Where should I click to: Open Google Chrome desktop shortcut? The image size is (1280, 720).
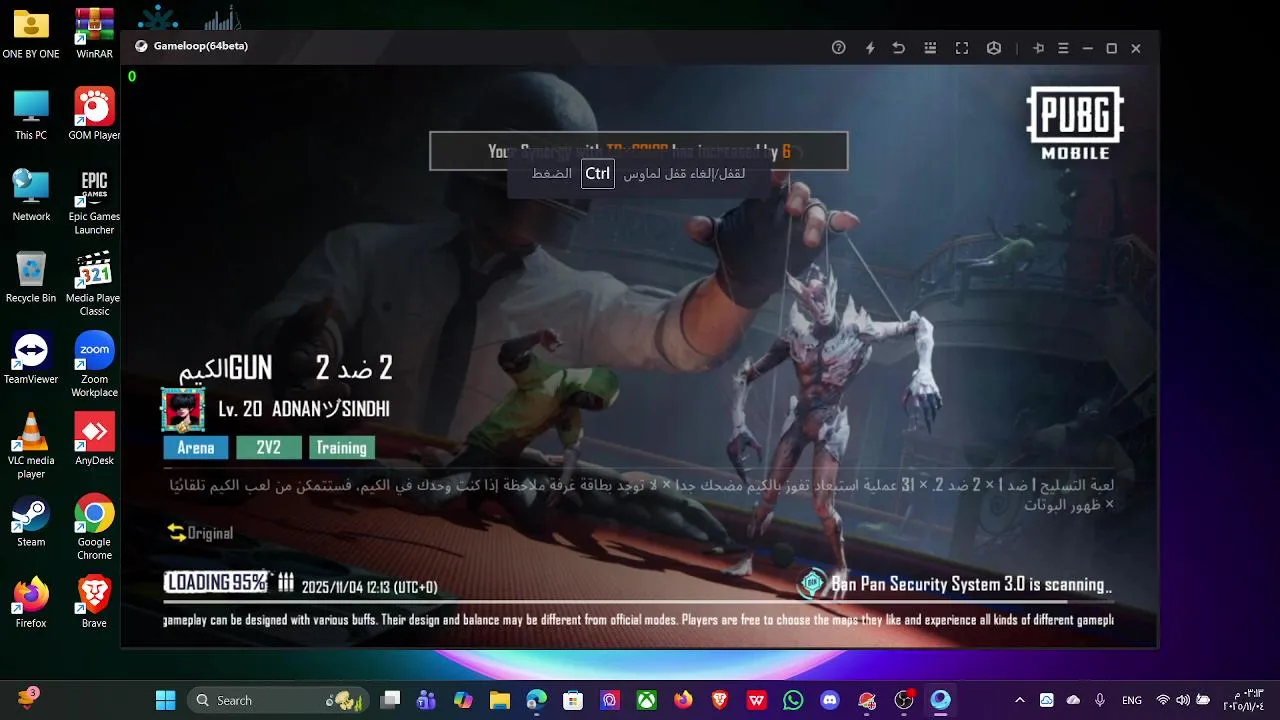point(94,528)
